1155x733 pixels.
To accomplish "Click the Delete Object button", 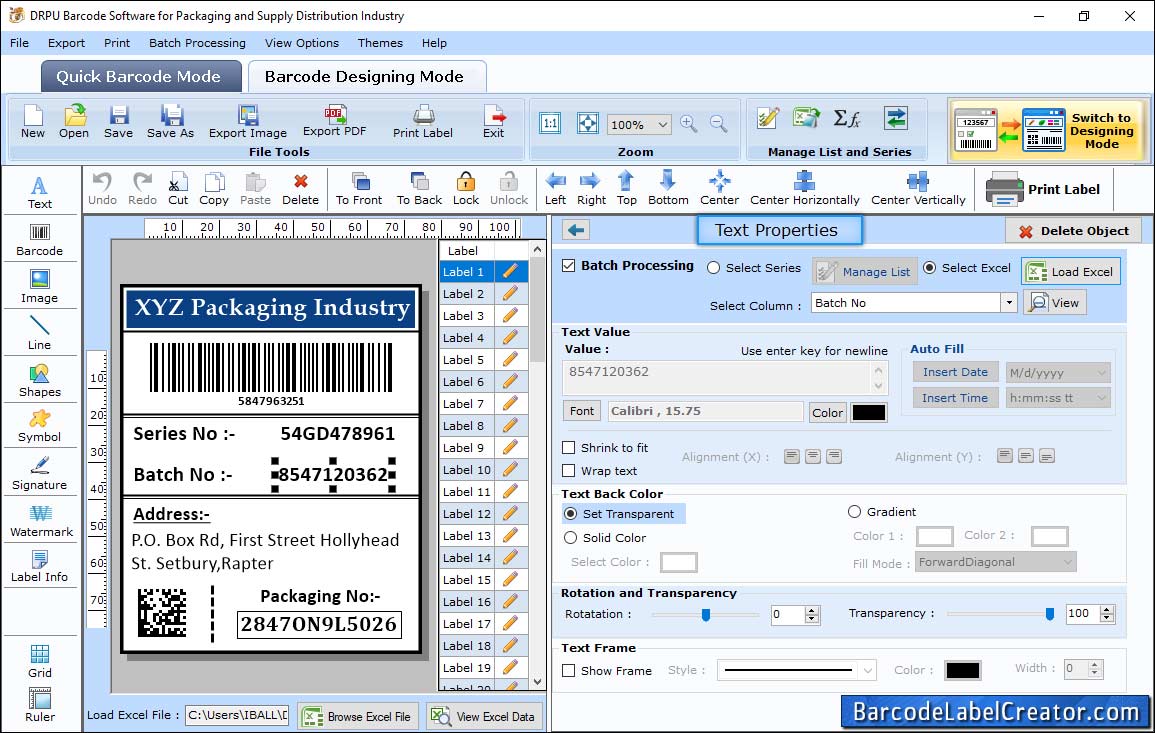I will pos(1074,231).
